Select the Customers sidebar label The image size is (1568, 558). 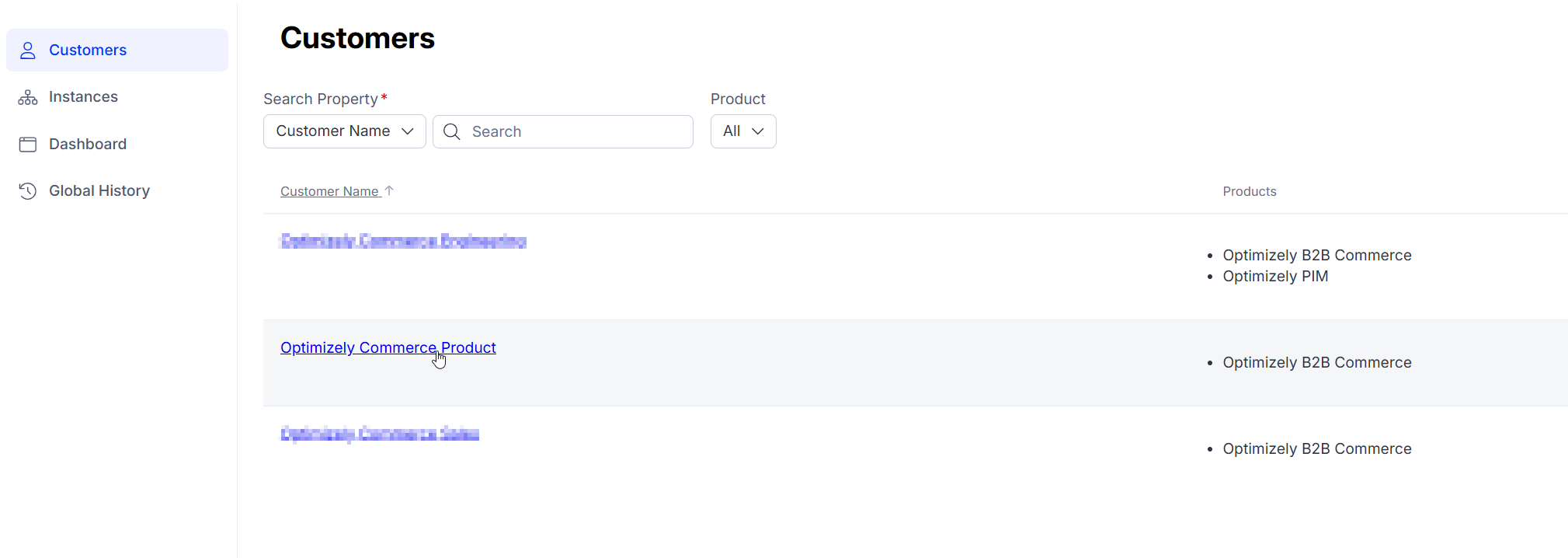pos(88,51)
